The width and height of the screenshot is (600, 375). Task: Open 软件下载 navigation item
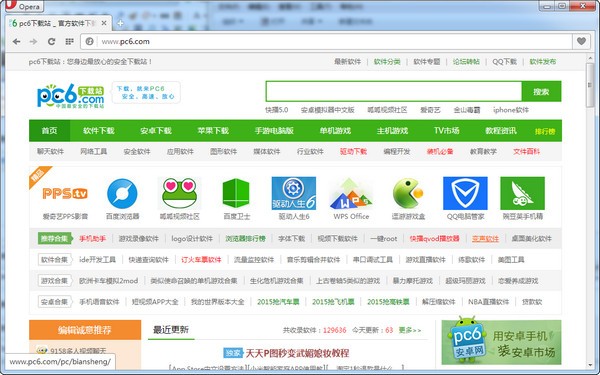pyautogui.click(x=99, y=131)
